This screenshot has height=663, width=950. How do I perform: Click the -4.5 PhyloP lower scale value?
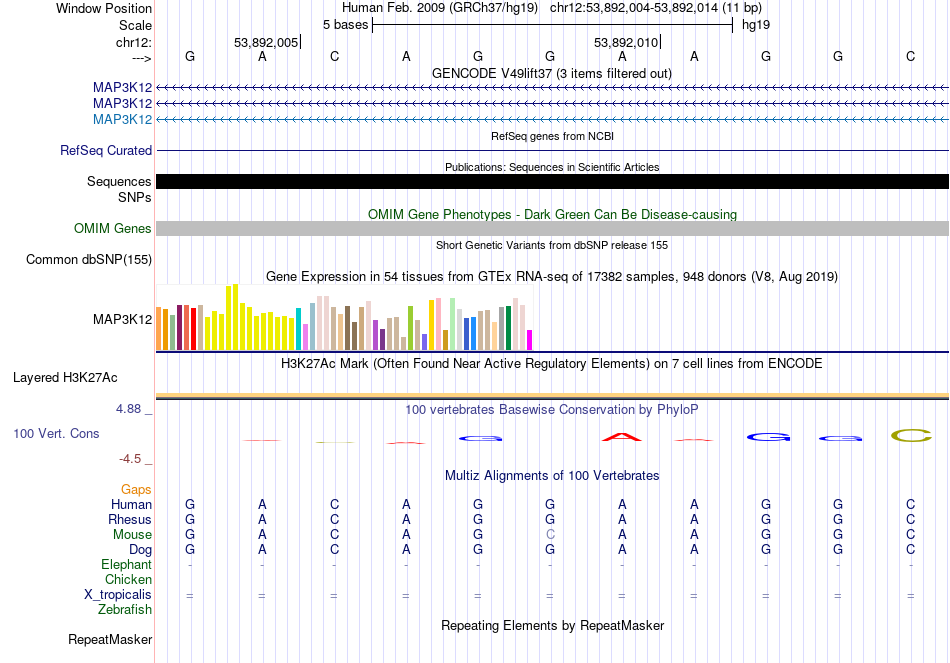130,459
